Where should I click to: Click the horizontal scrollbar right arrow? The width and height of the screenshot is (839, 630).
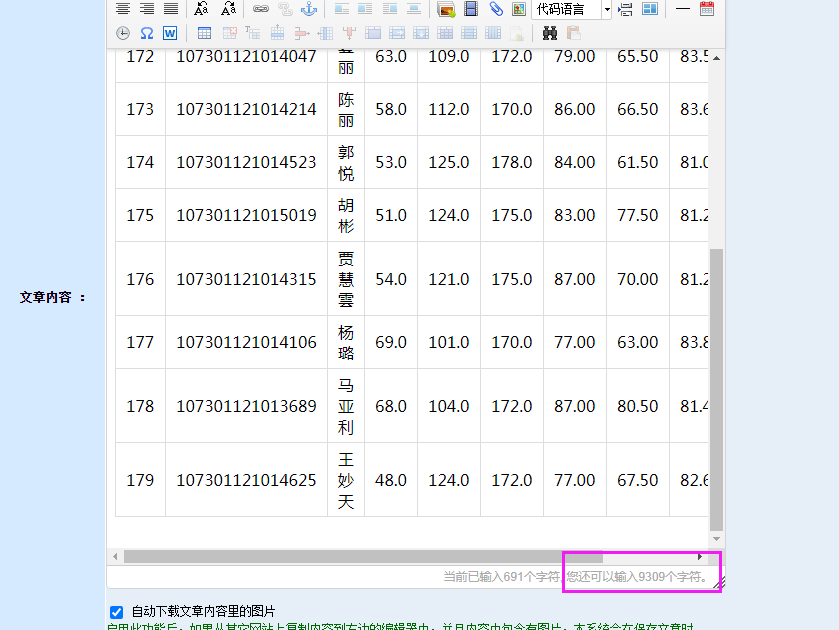(x=700, y=556)
